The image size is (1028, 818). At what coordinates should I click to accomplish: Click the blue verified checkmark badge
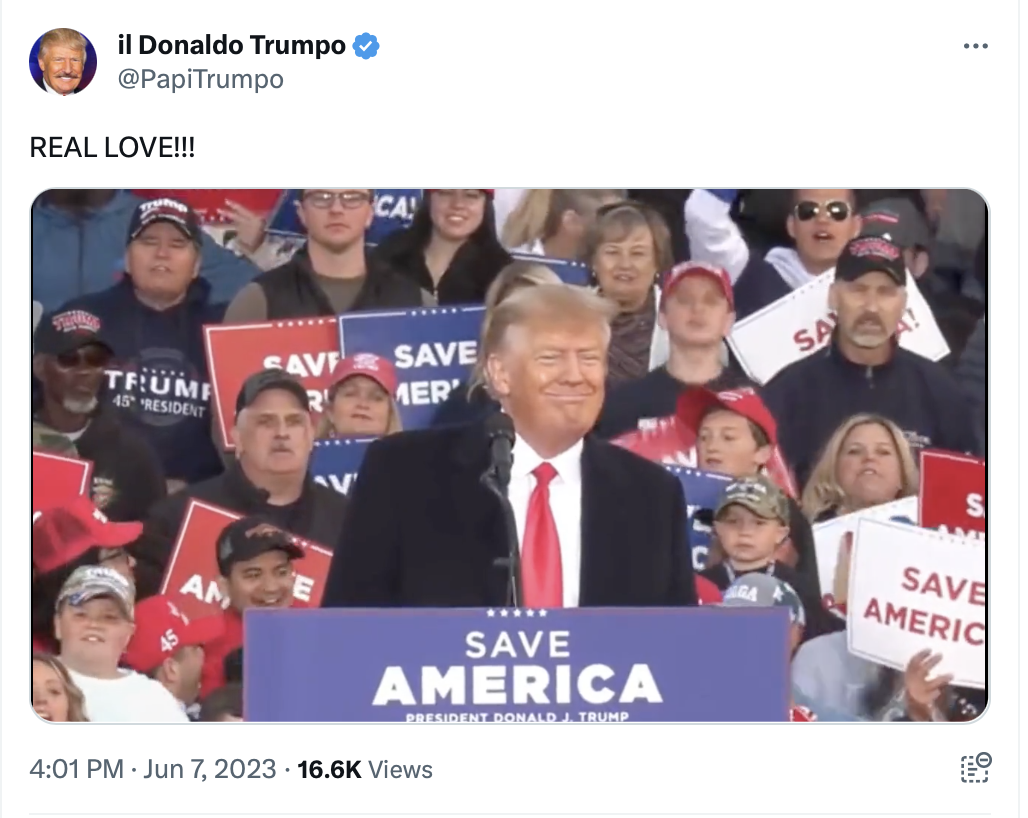(366, 46)
